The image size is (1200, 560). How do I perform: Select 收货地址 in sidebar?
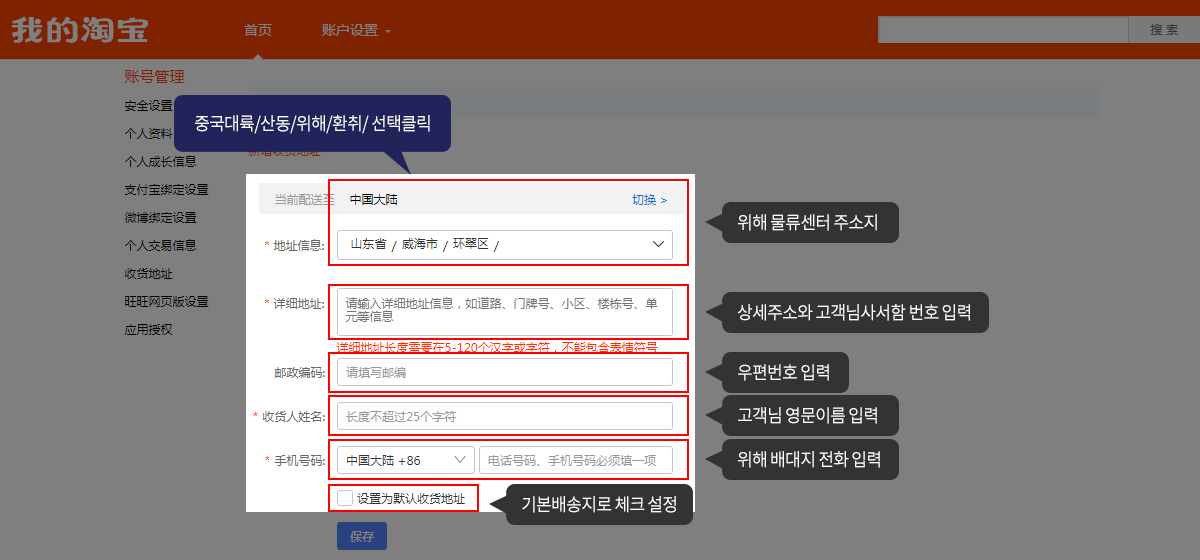click(148, 273)
